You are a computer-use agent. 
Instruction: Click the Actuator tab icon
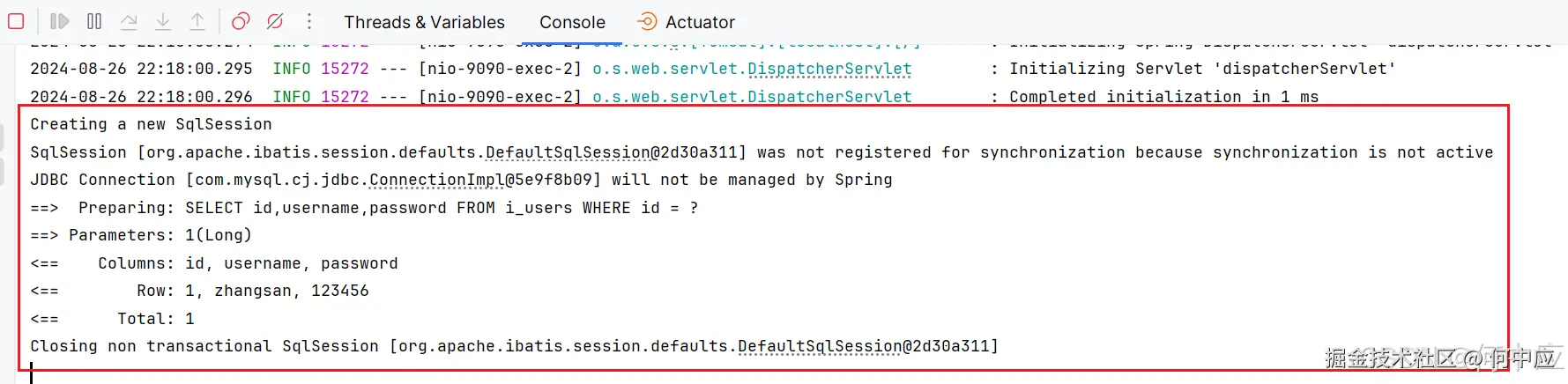tap(647, 22)
